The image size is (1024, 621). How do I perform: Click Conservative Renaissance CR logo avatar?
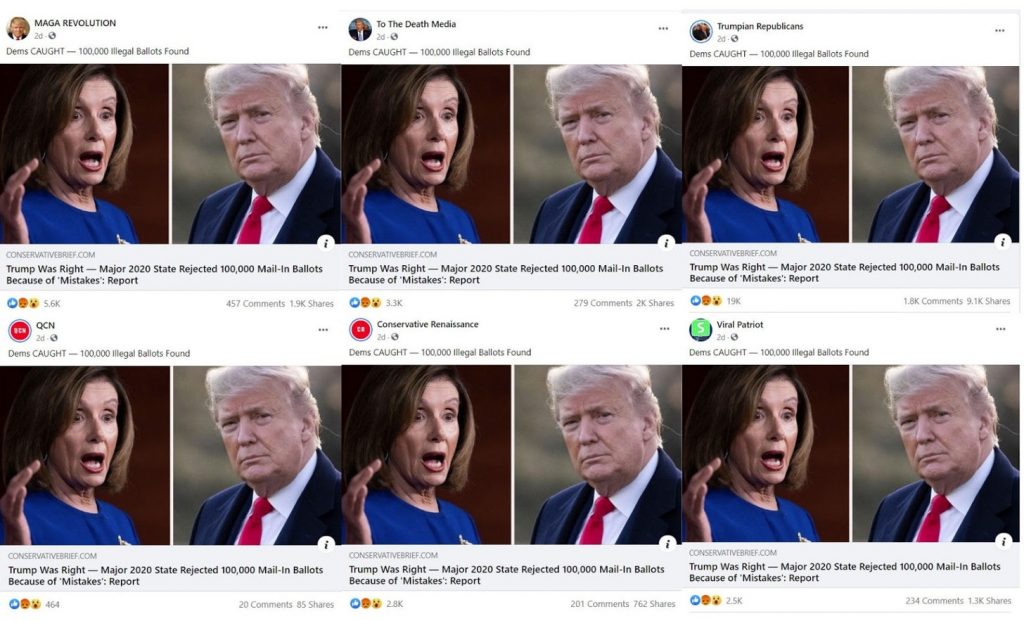coord(361,330)
